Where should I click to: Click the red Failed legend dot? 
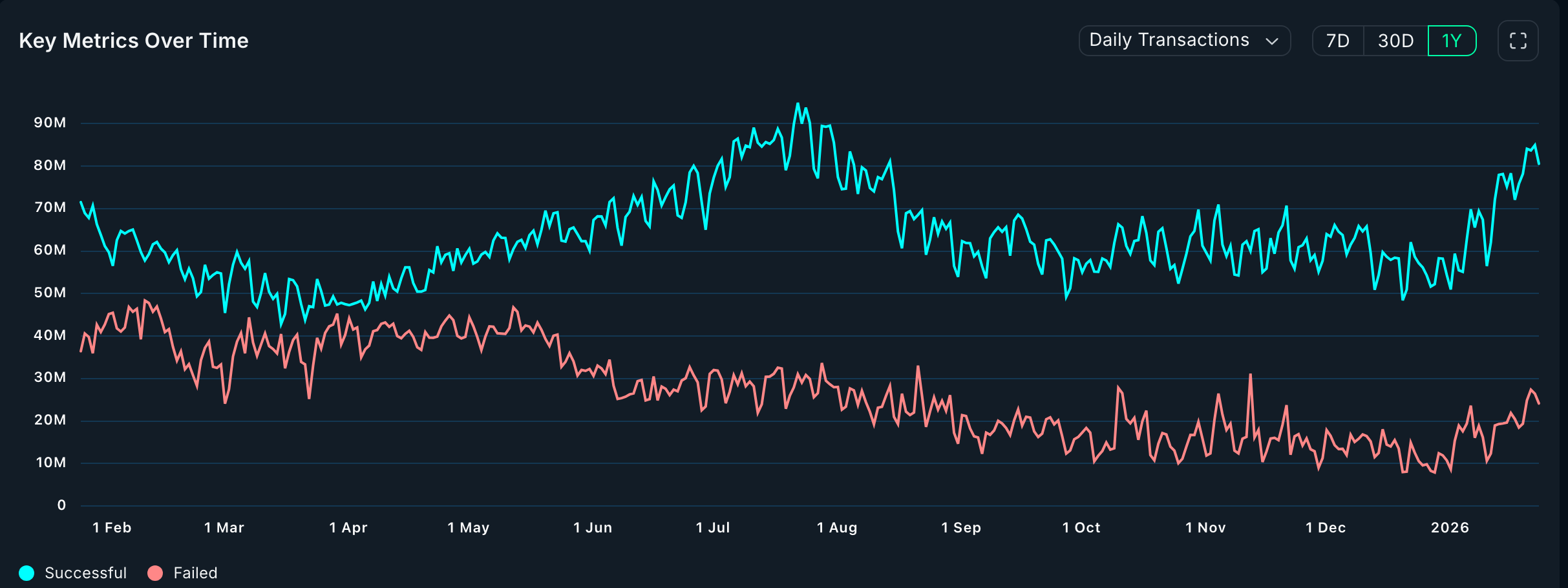(x=155, y=573)
